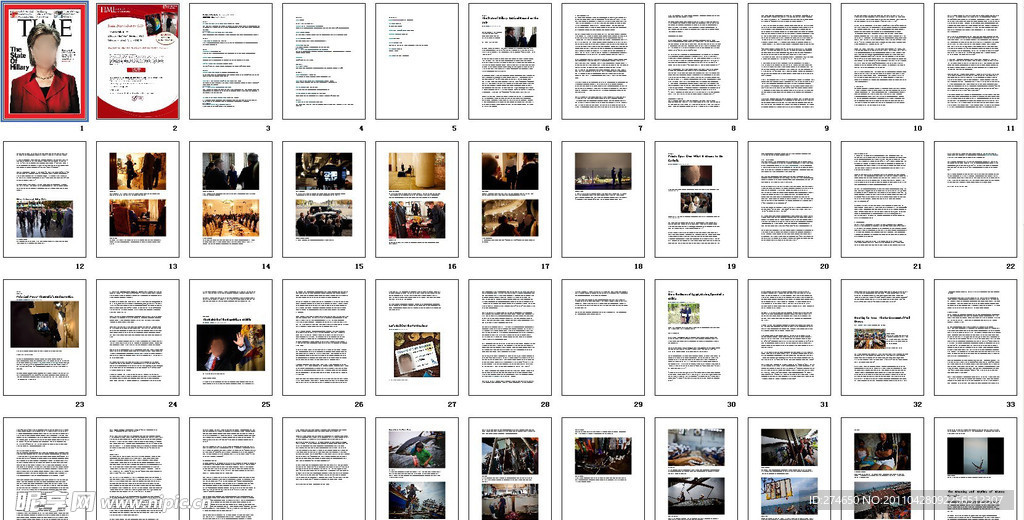Open the page 27 thumbnail
The height and width of the screenshot is (520, 1024).
(417, 338)
